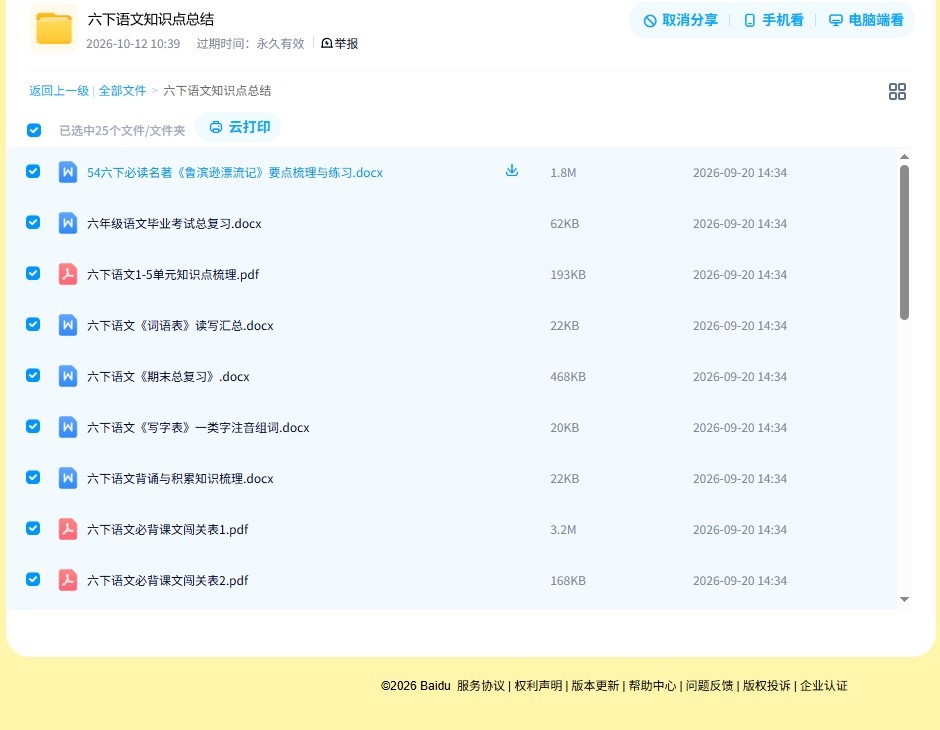Click Word icon of 54六下必读名著 file
Viewport: 940px width, 730px height.
click(68, 172)
